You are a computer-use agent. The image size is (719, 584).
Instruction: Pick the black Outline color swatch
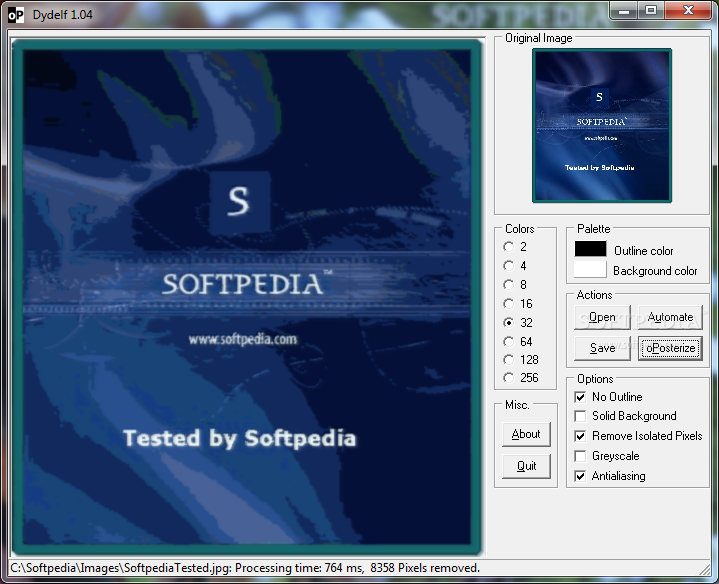[590, 249]
